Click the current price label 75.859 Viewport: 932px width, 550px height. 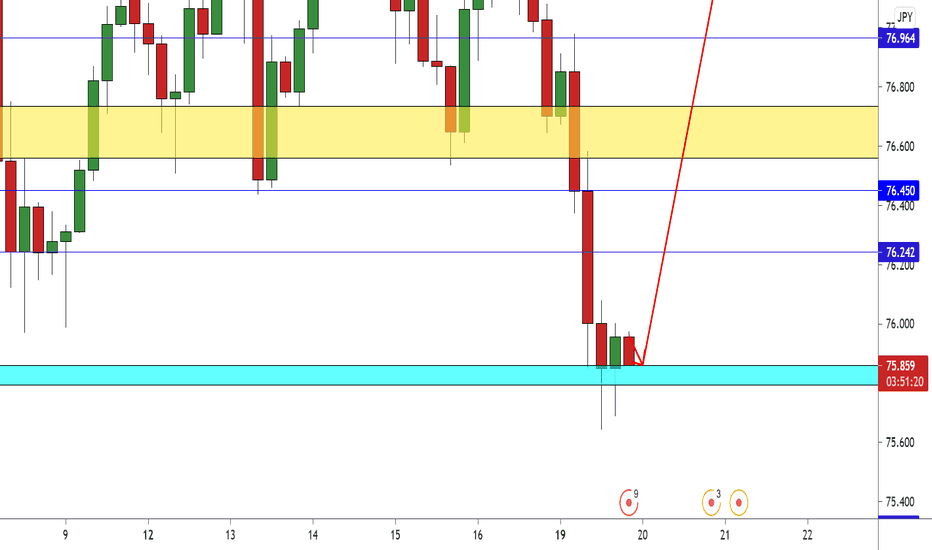901,365
